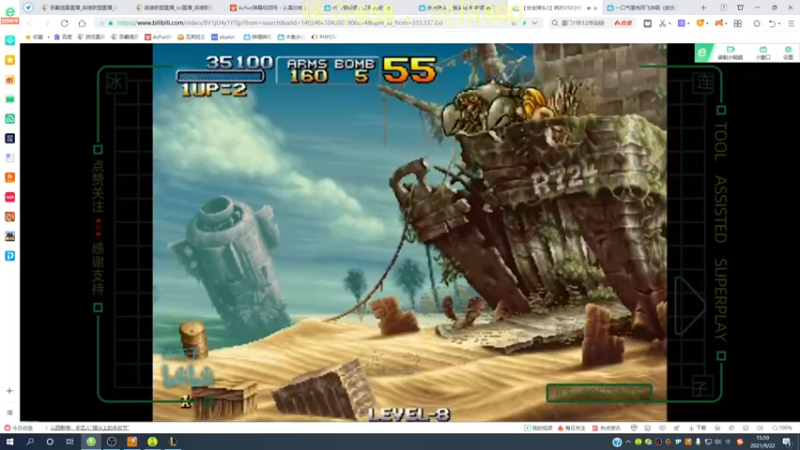This screenshot has height=450, width=800.
Task: Click the browser forward arrow
Action: point(46,23)
